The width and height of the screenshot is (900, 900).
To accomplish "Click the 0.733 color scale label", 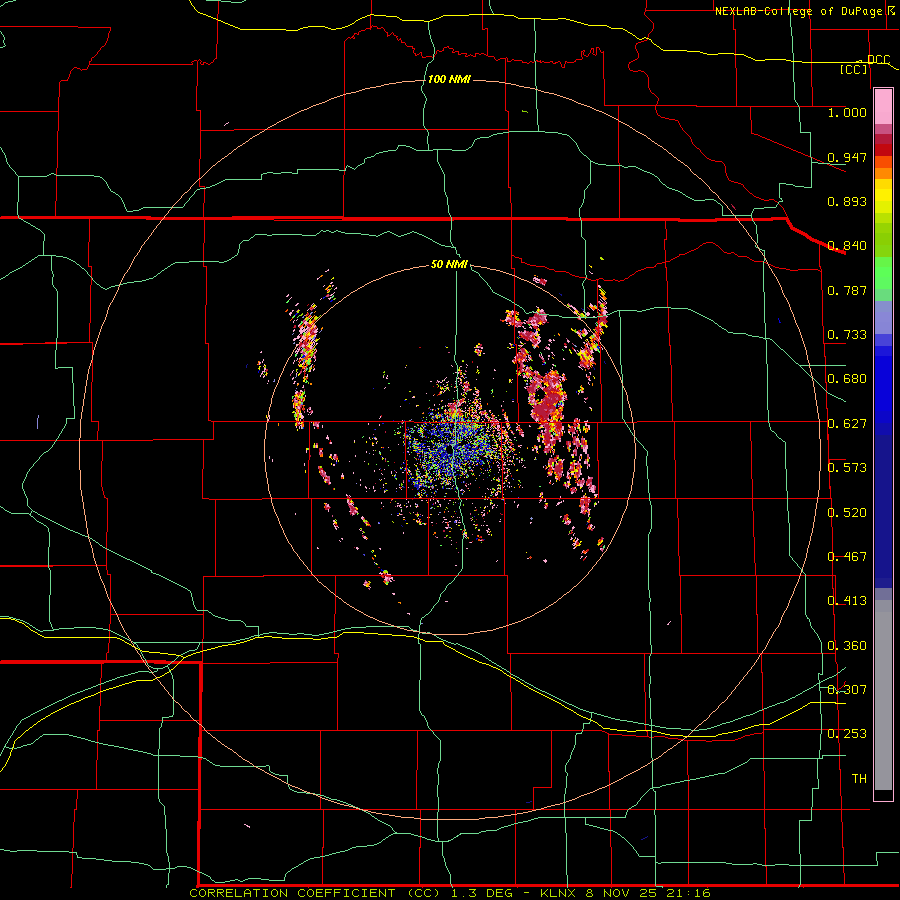I will (847, 335).
